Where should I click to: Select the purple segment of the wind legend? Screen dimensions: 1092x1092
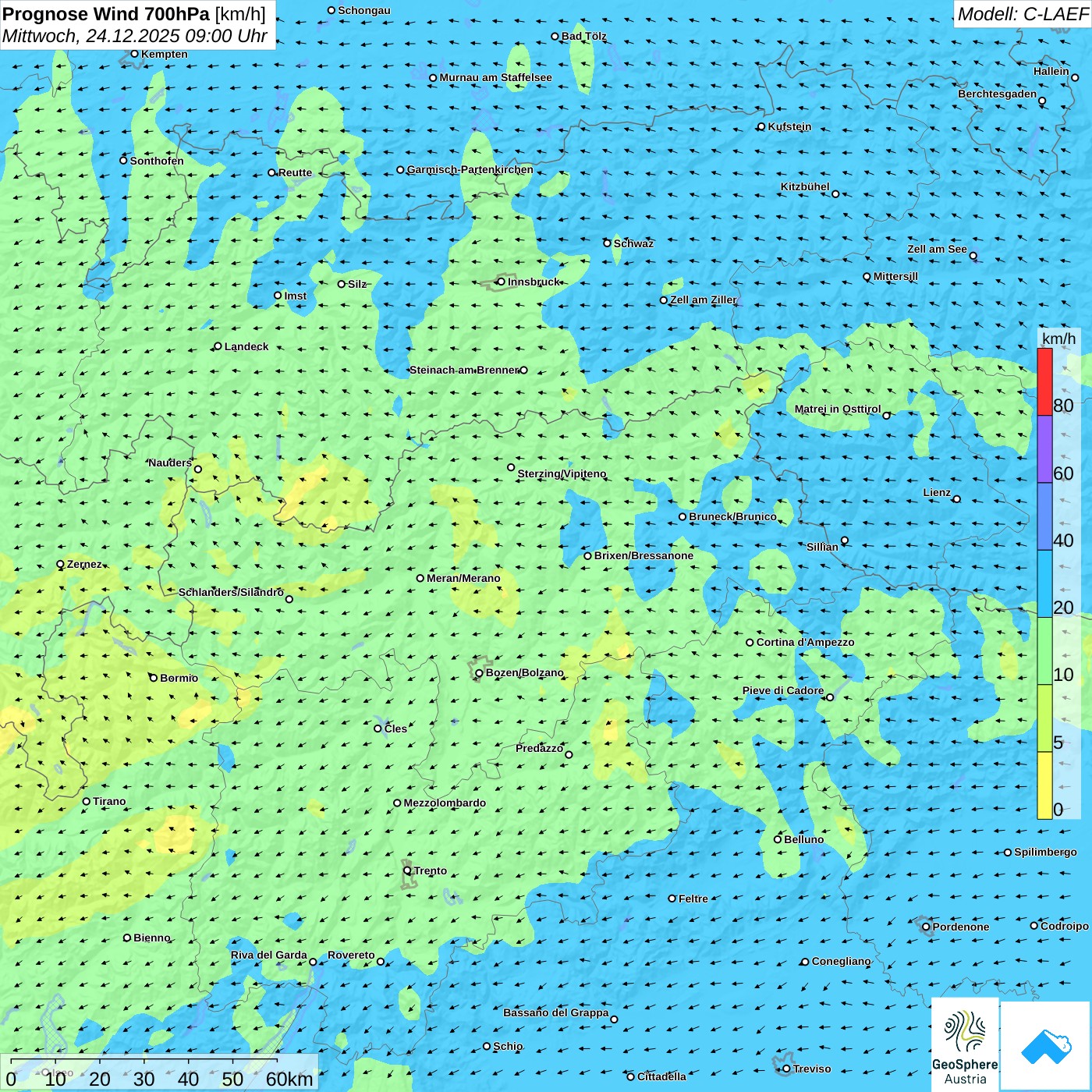[1044, 449]
